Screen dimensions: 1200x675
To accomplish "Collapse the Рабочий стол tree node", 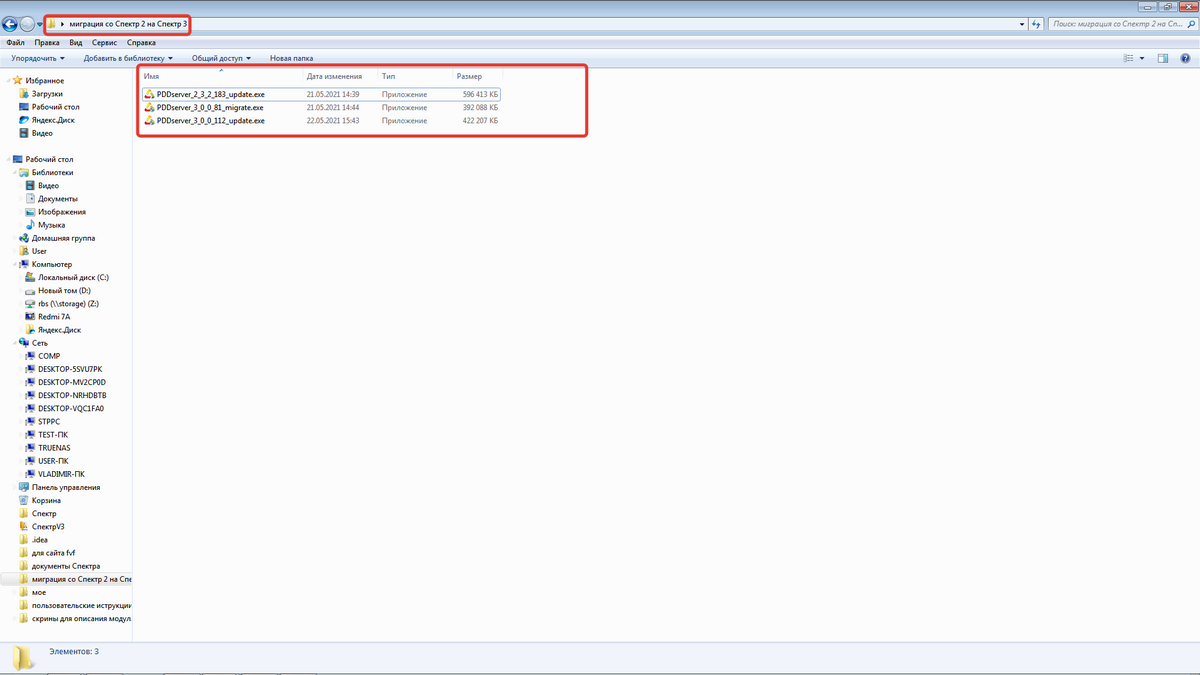I will [x=8, y=159].
